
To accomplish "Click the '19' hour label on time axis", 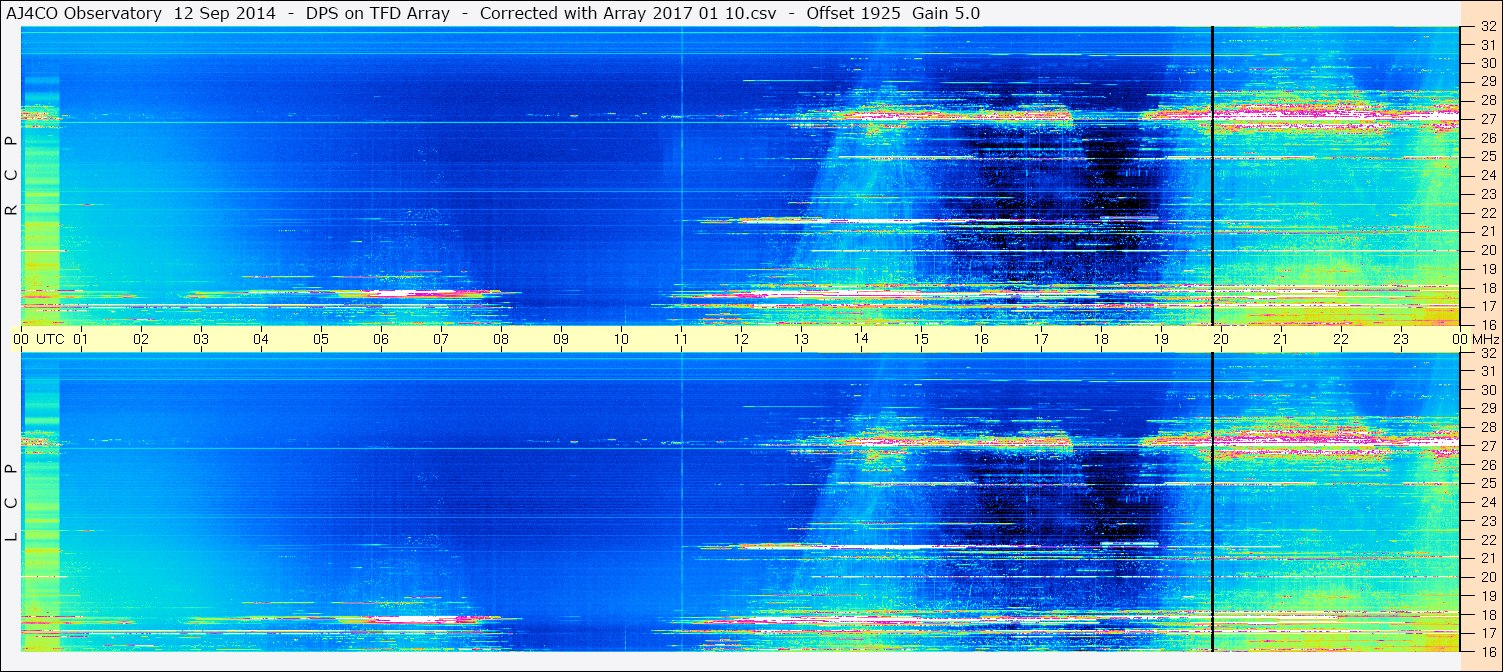I will pos(1161,339).
